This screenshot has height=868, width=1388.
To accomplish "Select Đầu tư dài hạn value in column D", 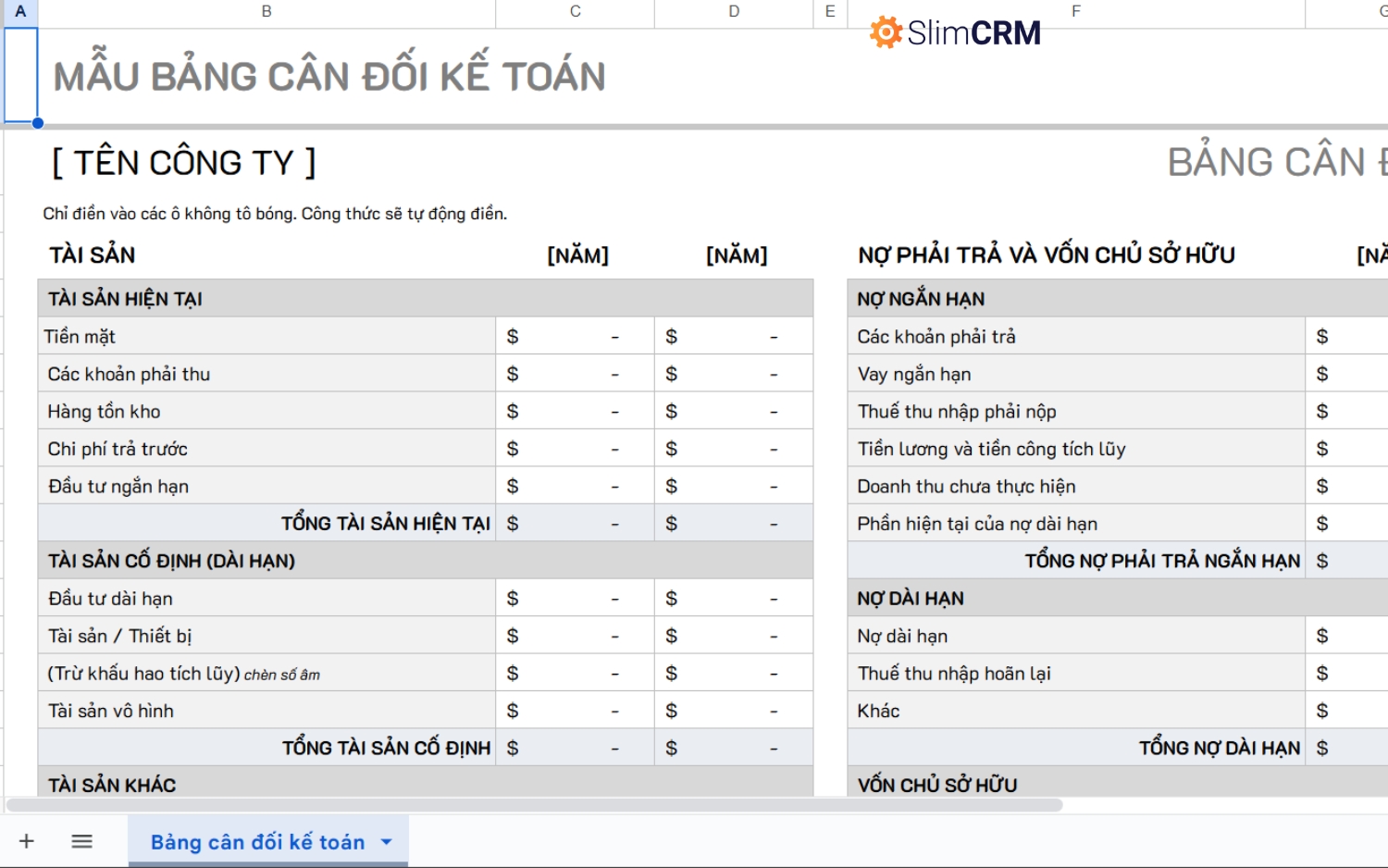I will tap(734, 599).
